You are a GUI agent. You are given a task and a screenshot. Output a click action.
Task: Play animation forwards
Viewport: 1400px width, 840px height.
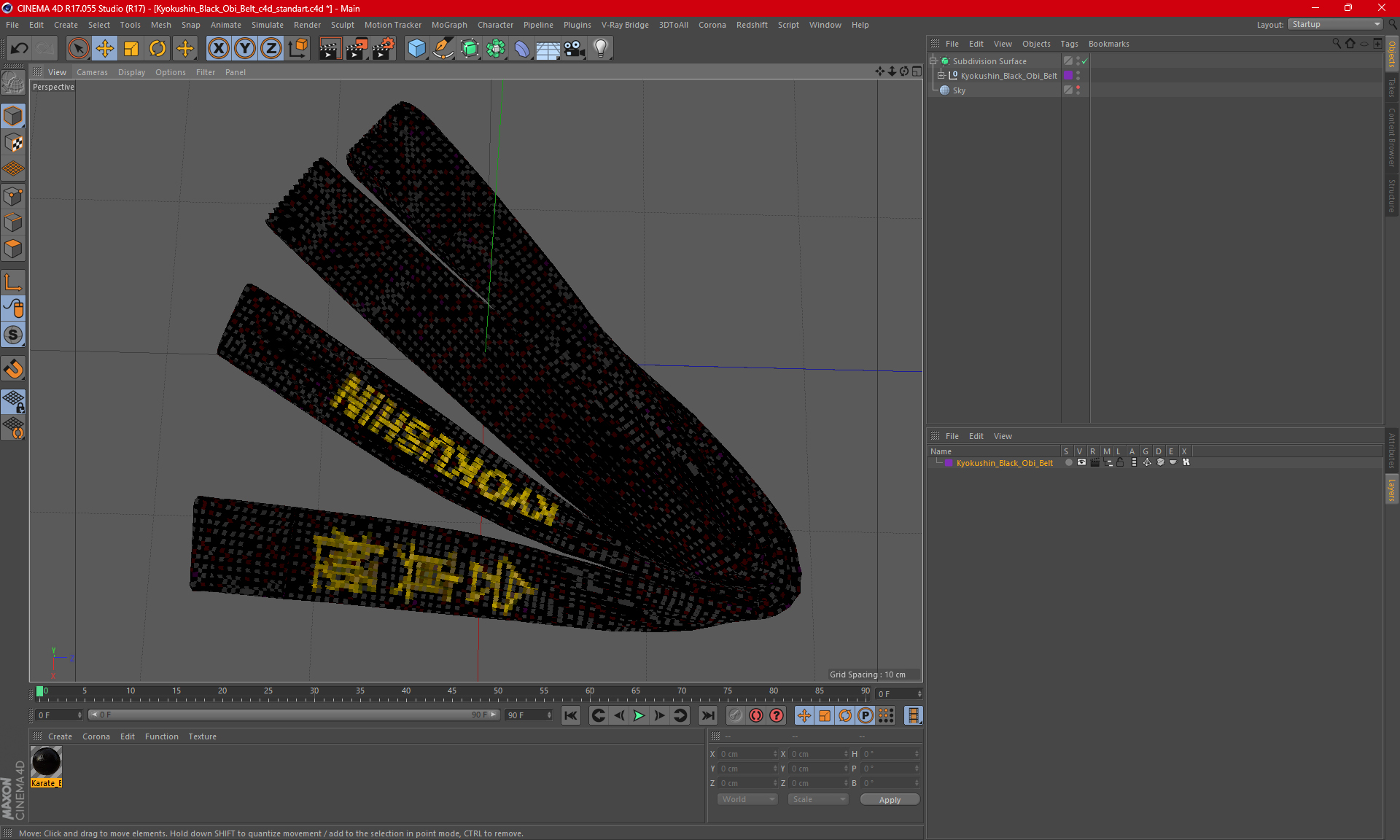pyautogui.click(x=639, y=715)
